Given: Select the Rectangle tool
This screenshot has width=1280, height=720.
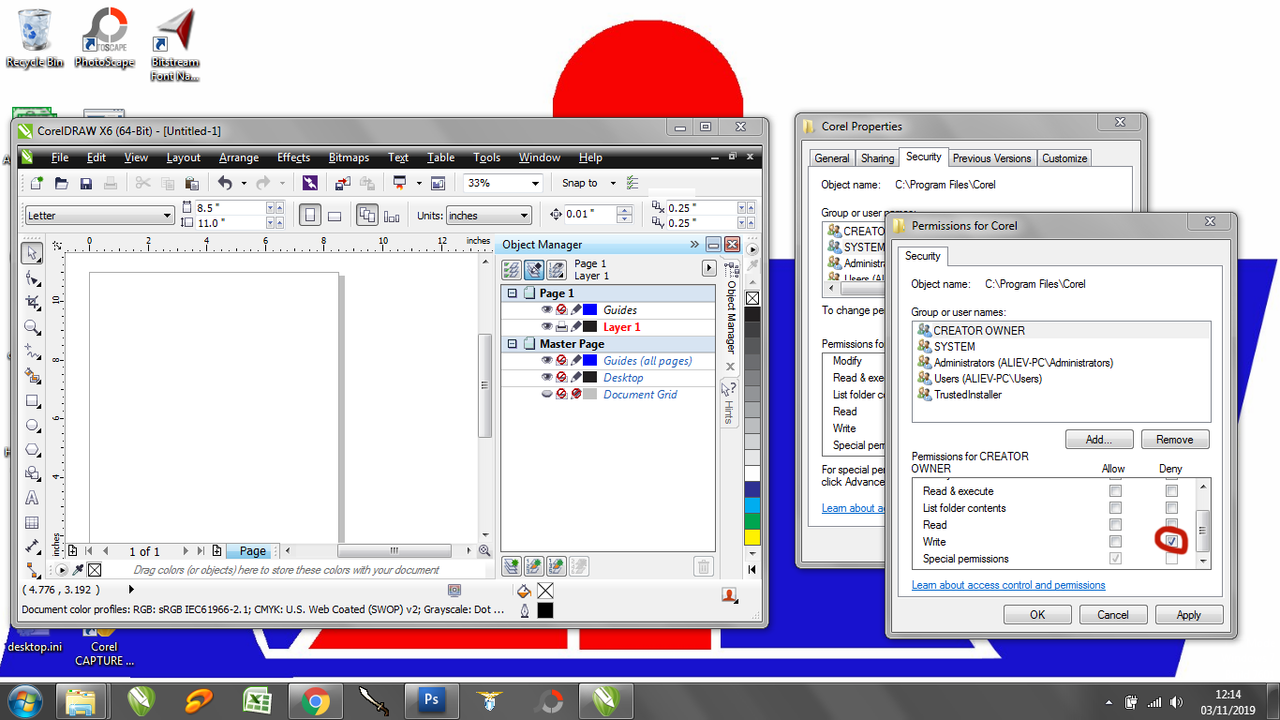Looking at the screenshot, I should (32, 401).
